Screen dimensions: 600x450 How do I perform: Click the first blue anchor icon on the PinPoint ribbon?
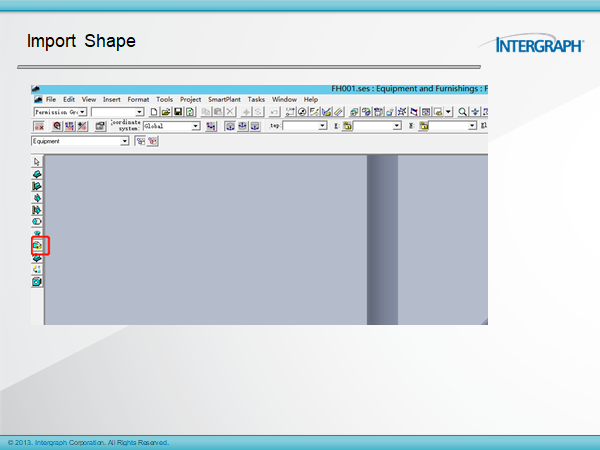(x=230, y=126)
